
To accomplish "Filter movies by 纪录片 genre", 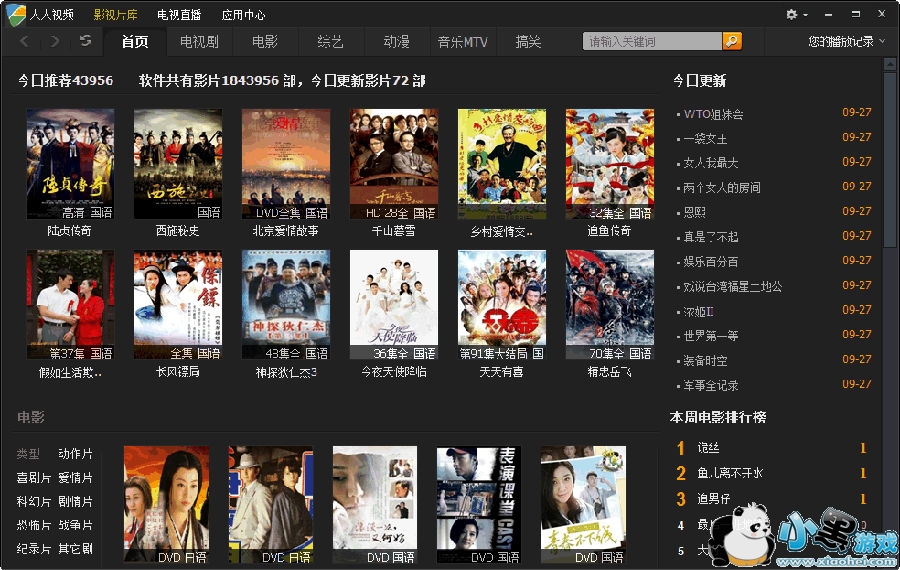I will [x=34, y=549].
